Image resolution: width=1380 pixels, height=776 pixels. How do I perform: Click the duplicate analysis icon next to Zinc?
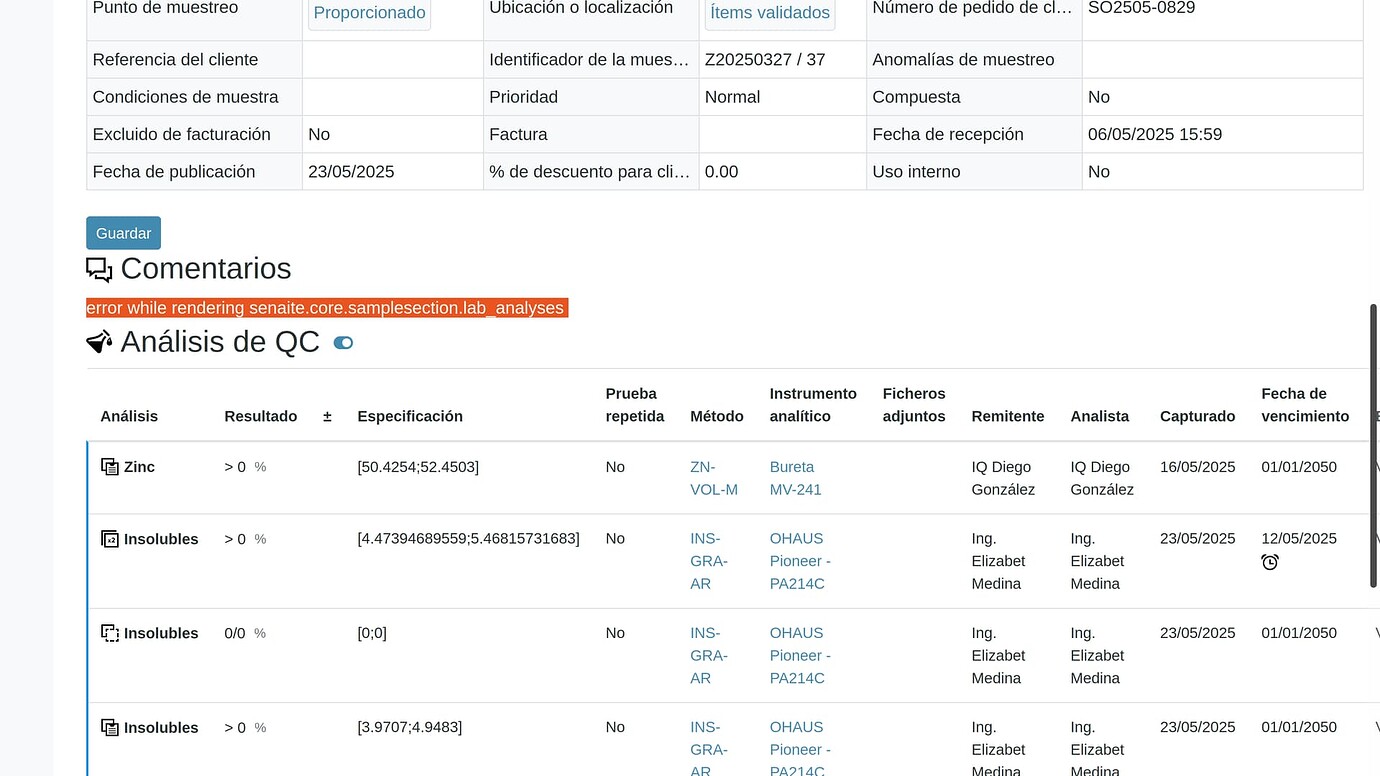click(x=109, y=466)
